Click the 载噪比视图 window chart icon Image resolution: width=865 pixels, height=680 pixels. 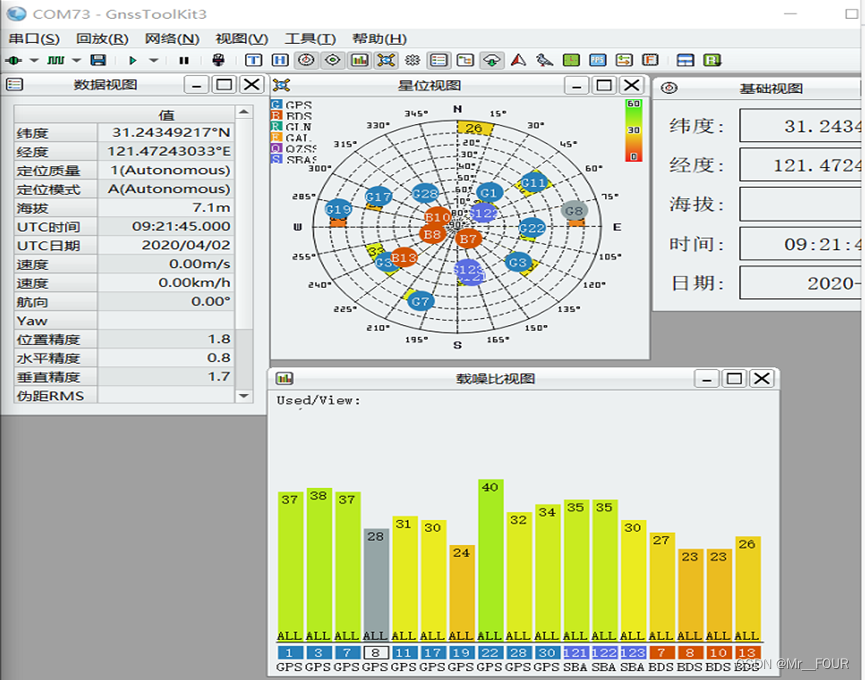284,378
